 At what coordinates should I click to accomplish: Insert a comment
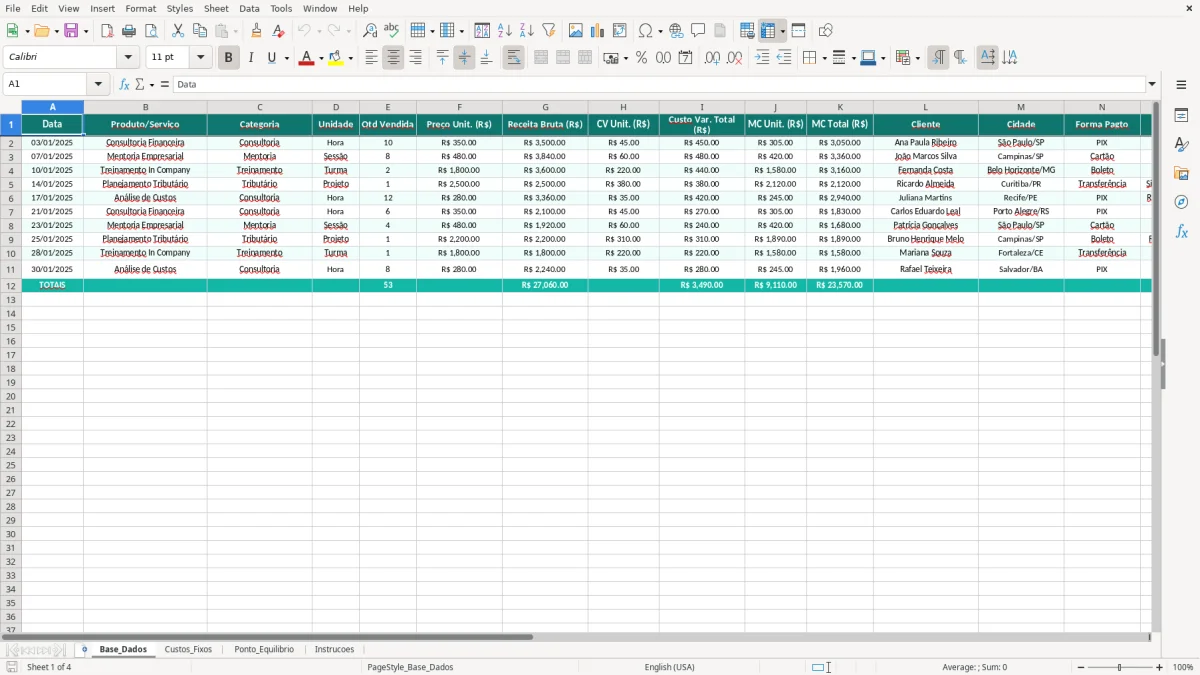pos(698,31)
